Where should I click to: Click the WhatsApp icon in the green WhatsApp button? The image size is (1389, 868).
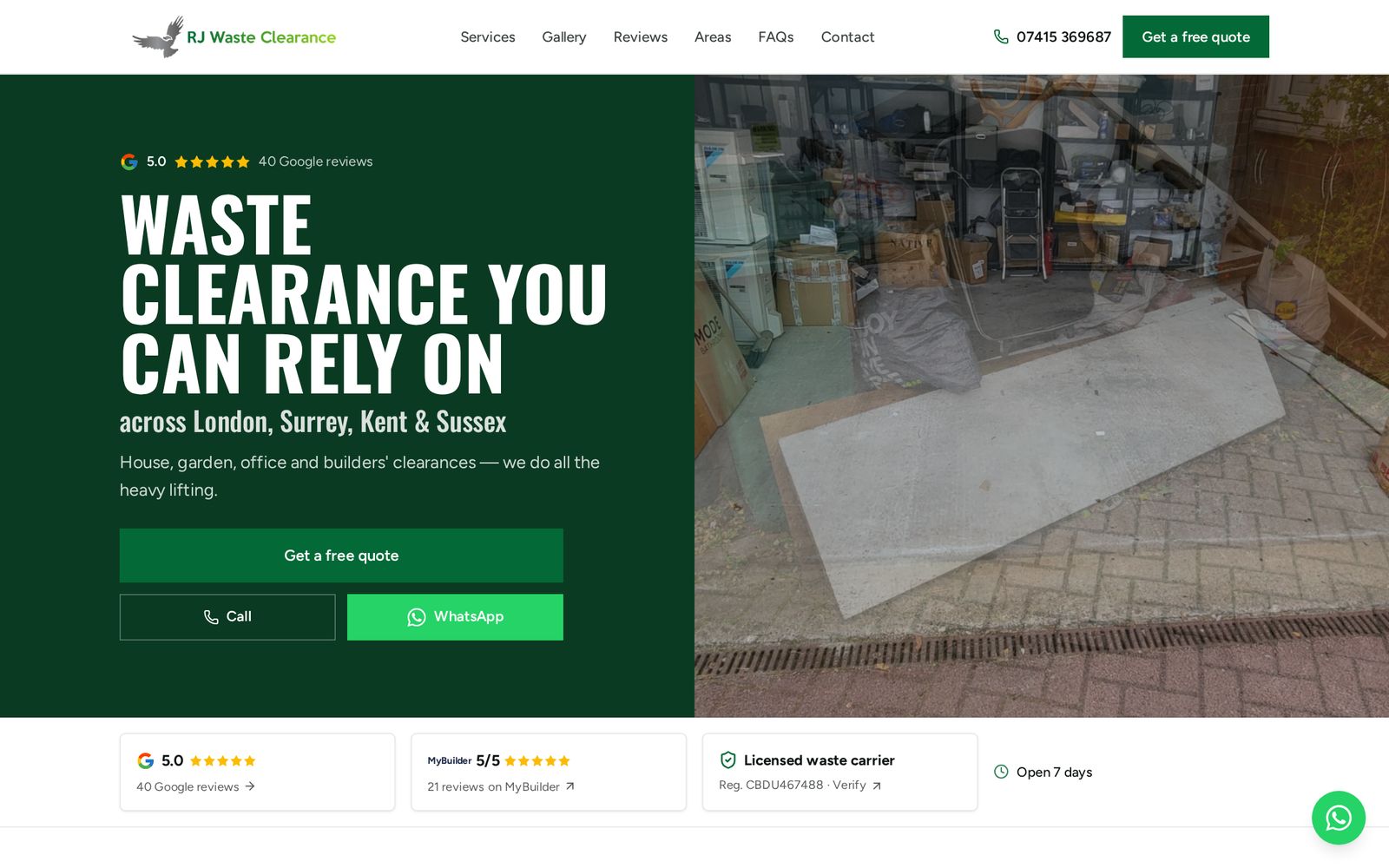tap(417, 617)
